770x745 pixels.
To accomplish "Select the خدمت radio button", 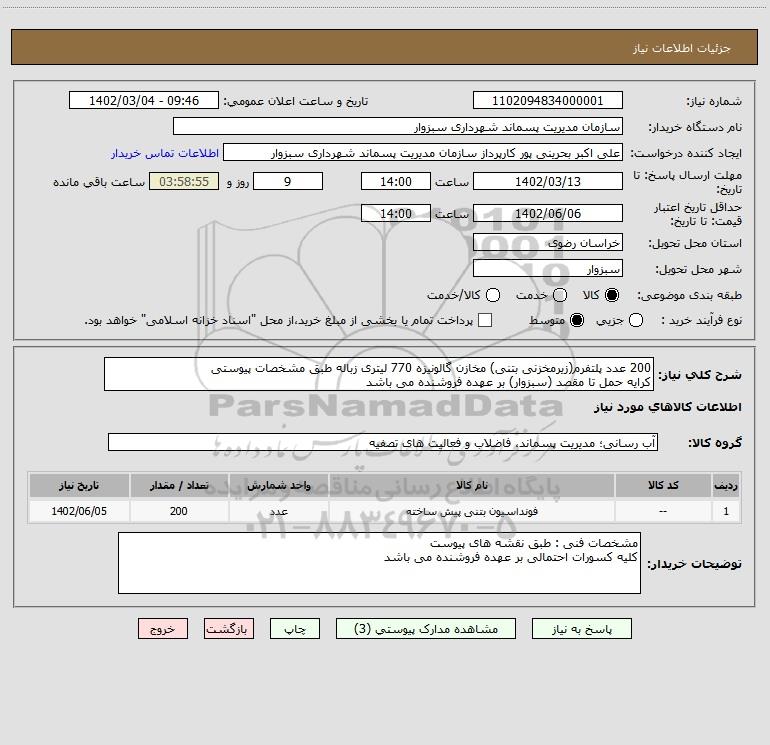I will (x=560, y=295).
